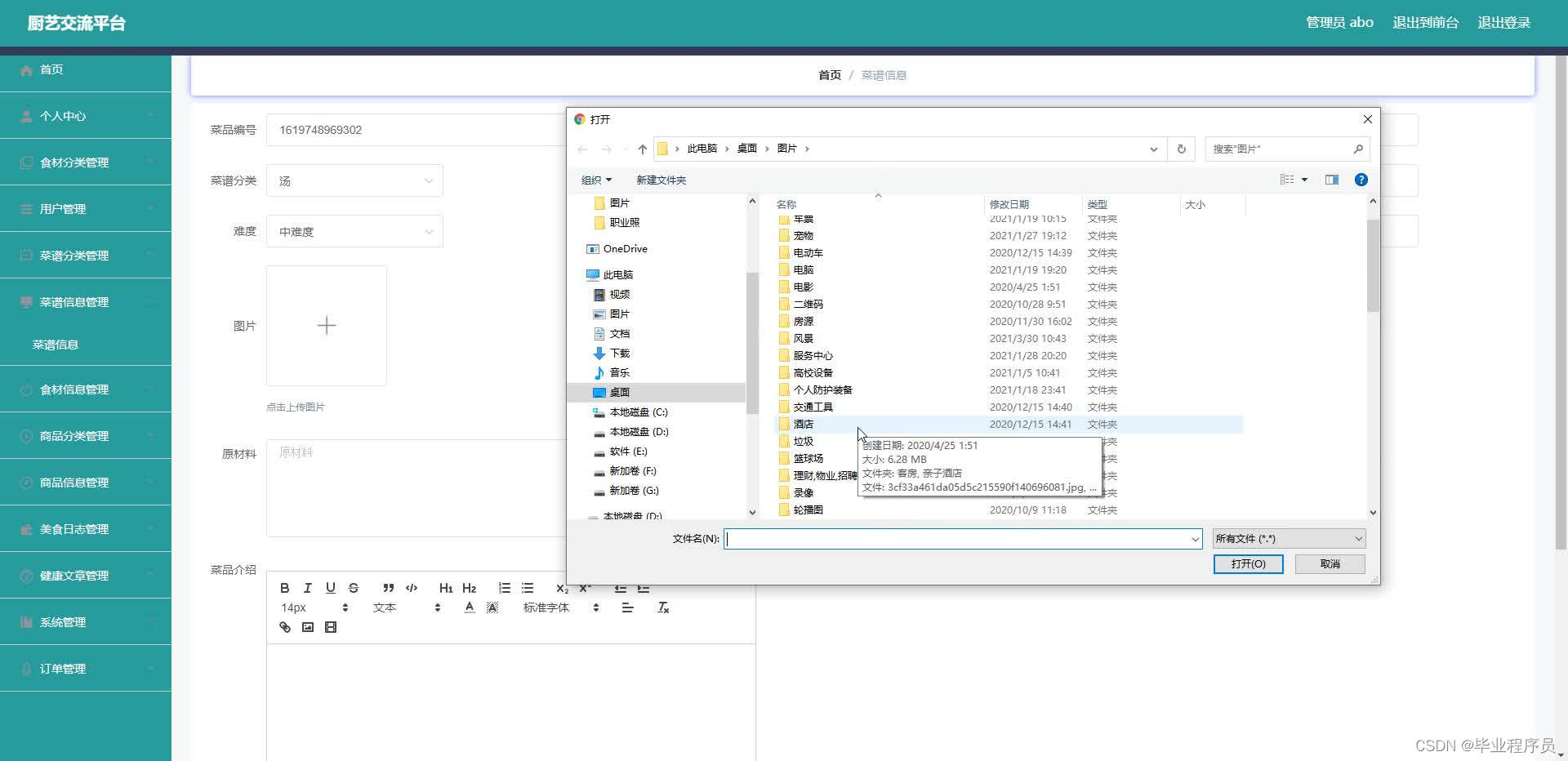Click the 菜品编号 input field

click(x=416, y=130)
